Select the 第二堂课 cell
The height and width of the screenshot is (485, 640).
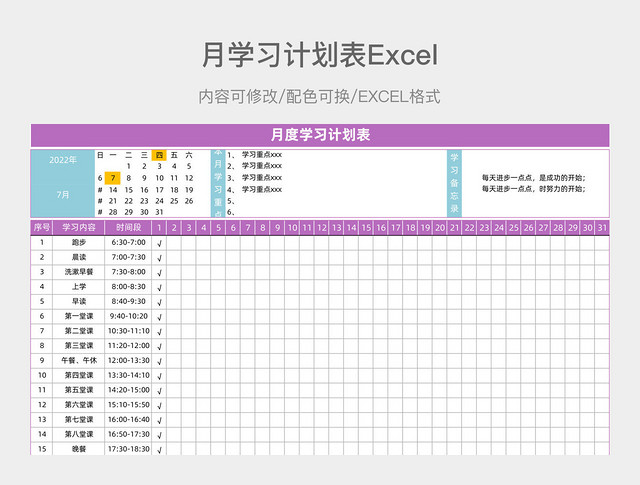(x=79, y=331)
